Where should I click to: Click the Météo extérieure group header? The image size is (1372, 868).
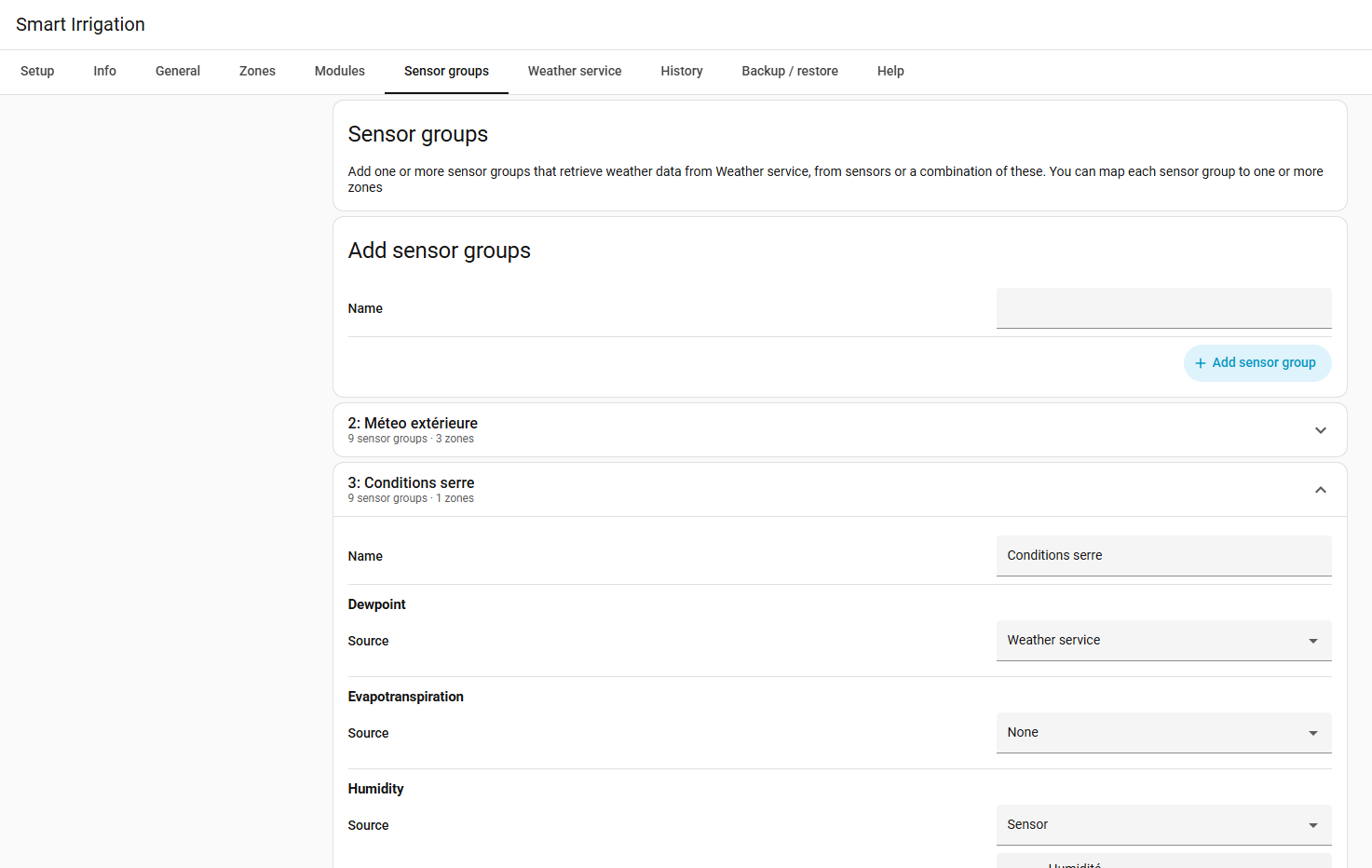[x=839, y=430]
